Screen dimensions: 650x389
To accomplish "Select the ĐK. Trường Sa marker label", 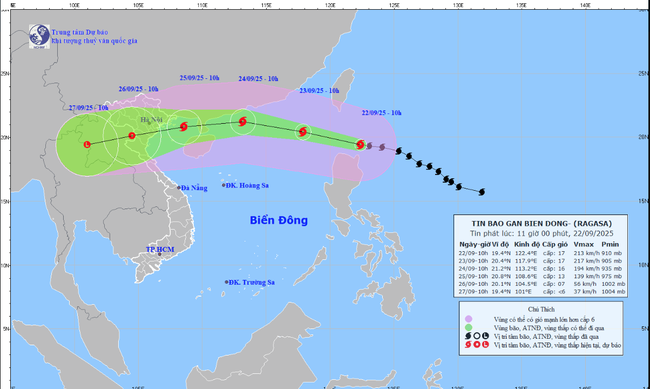I will [x=251, y=282].
